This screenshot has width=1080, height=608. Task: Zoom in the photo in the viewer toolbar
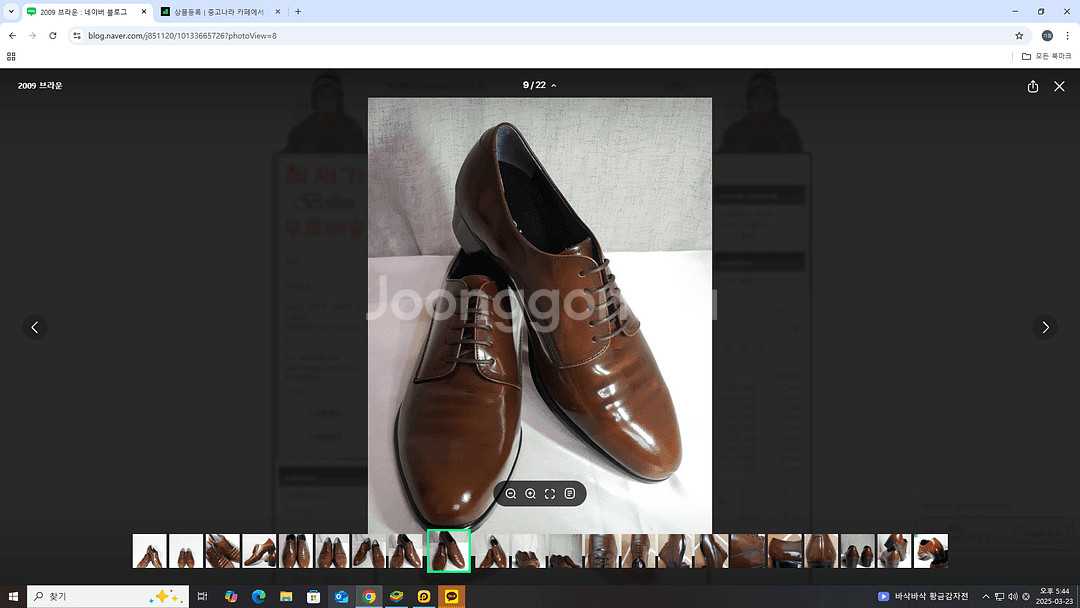[x=530, y=494]
